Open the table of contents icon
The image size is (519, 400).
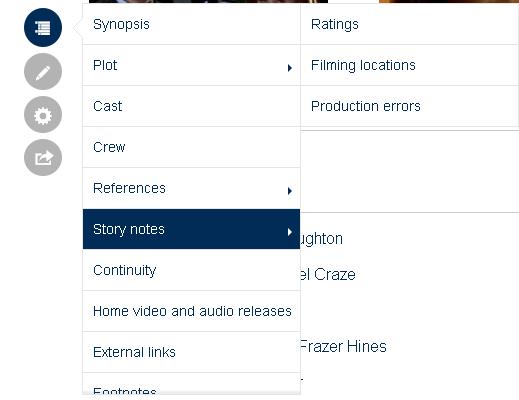43,28
